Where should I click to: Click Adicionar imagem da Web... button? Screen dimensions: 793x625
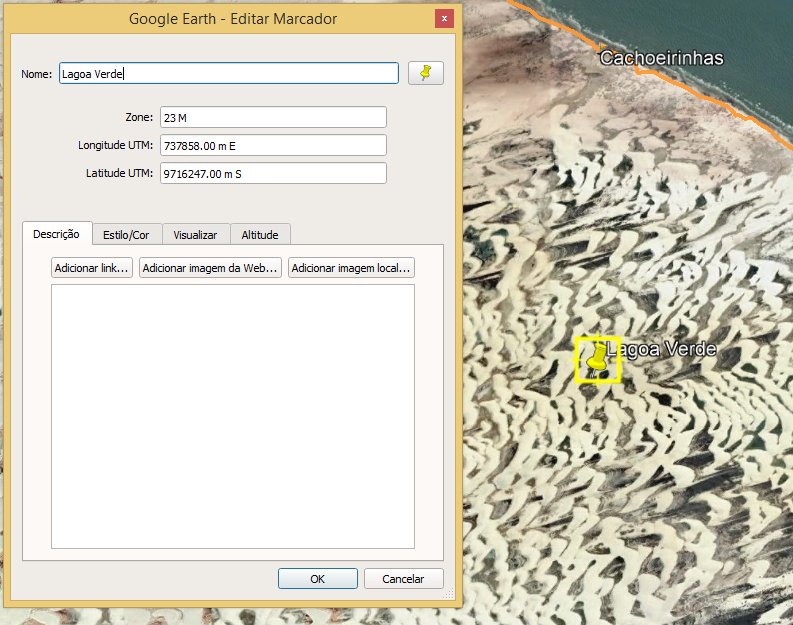pyautogui.click(x=210, y=268)
